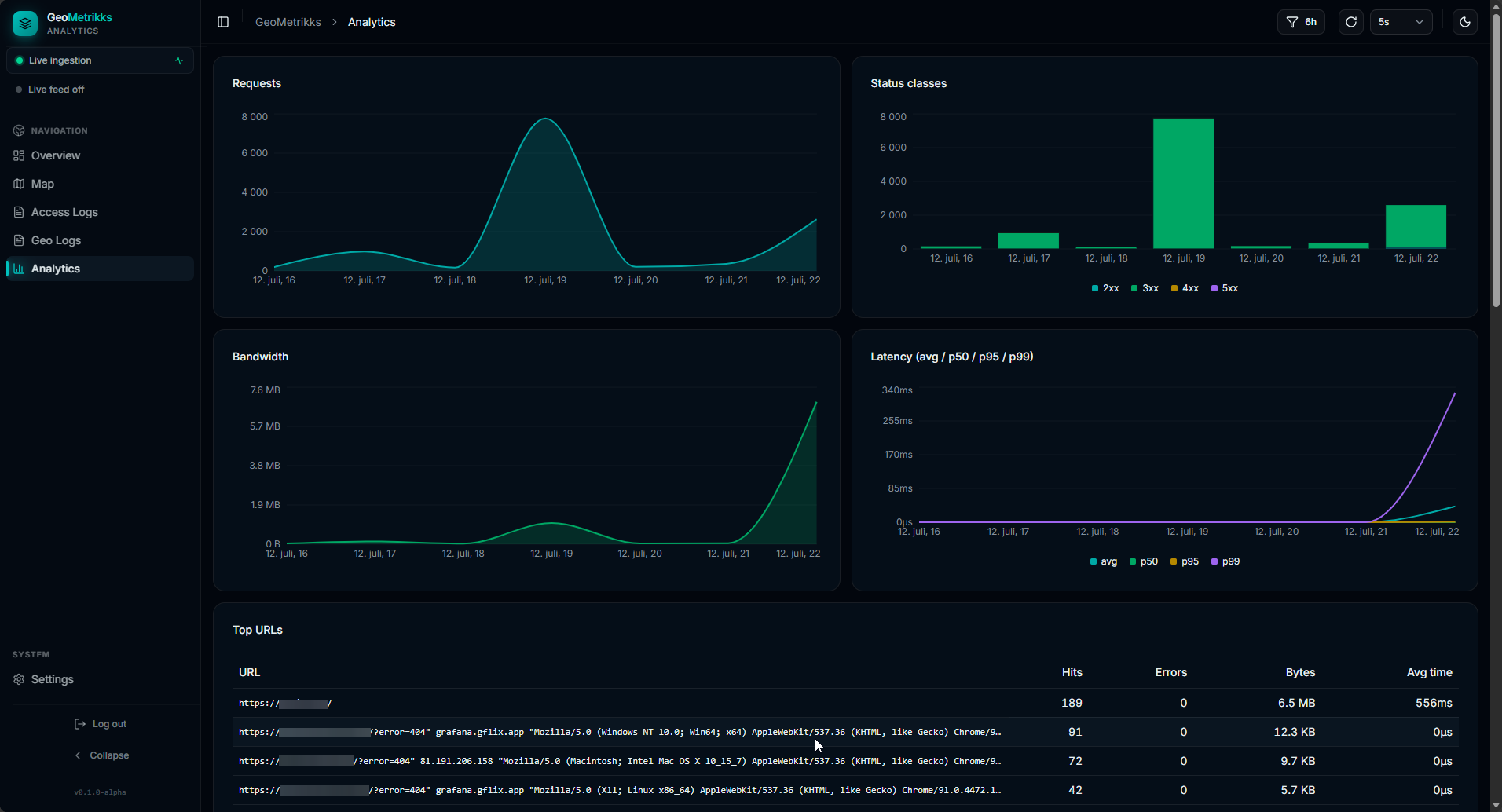Toggle 3xx legend in Status classes
The width and height of the screenshot is (1502, 812).
click(x=1145, y=288)
